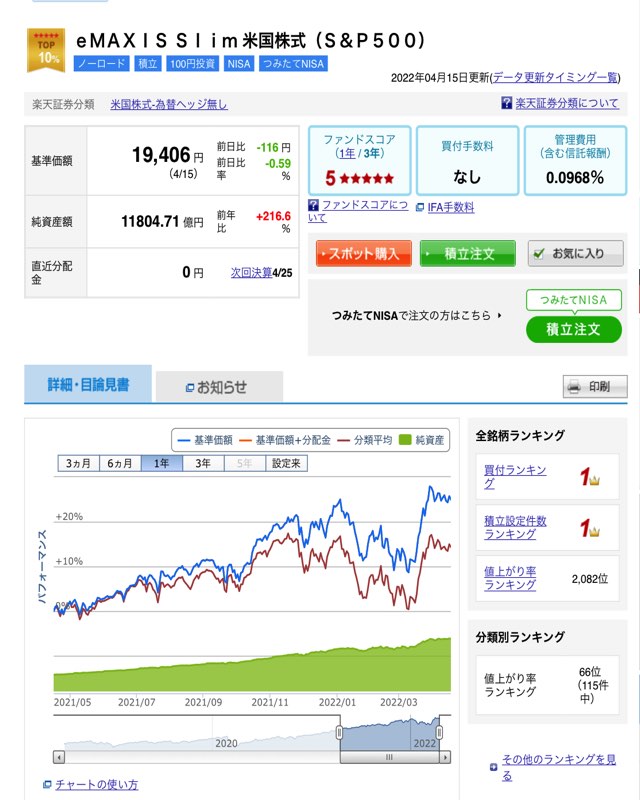Open the 詳細・目論見書 tab

(88, 384)
